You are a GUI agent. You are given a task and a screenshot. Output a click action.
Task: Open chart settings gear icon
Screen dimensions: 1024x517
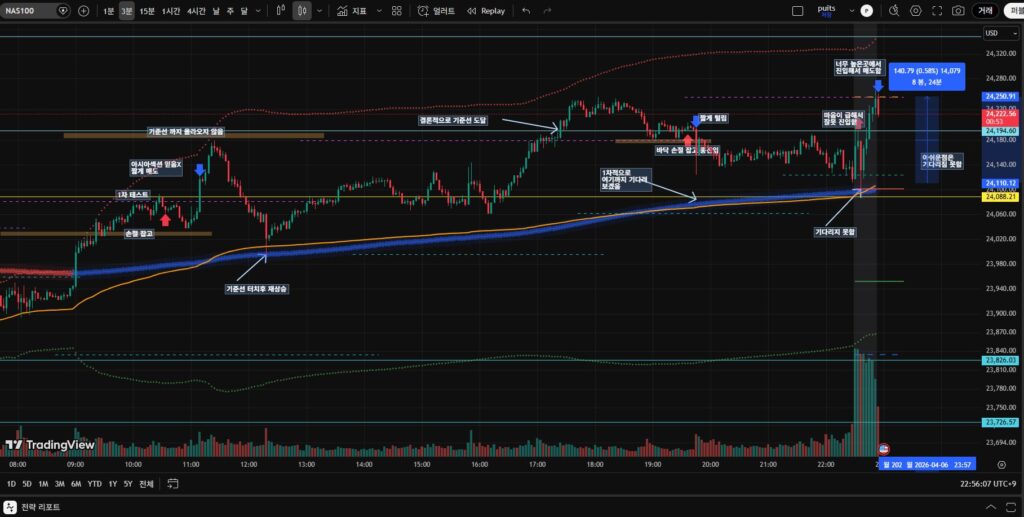point(915,11)
